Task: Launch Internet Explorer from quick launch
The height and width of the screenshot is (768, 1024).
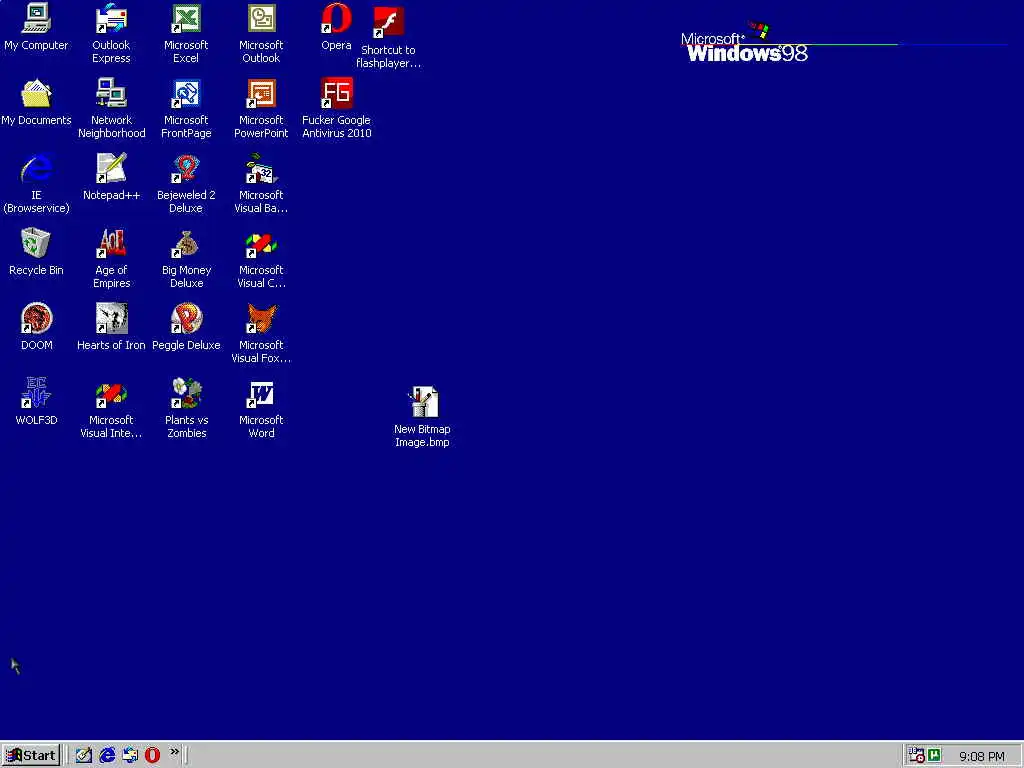Action: click(106, 756)
